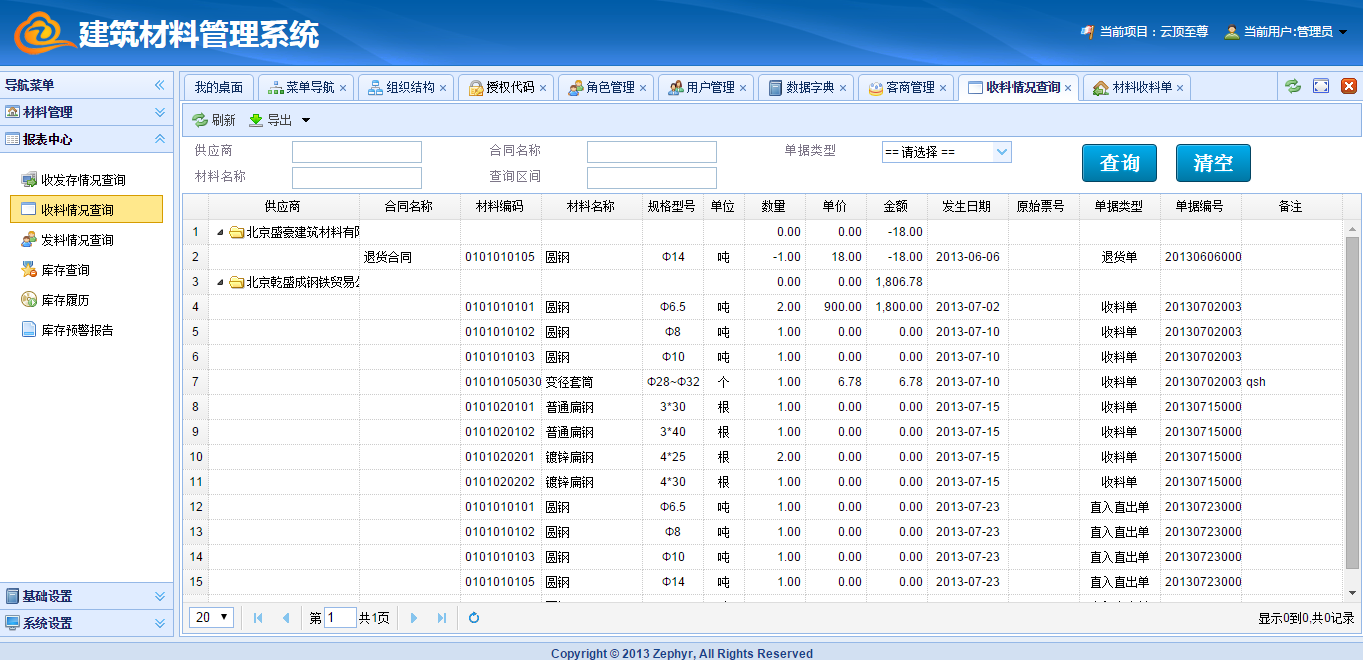Click the 查询区间 input field
Screen dimensions: 1363x660
pyautogui.click(x=652, y=178)
